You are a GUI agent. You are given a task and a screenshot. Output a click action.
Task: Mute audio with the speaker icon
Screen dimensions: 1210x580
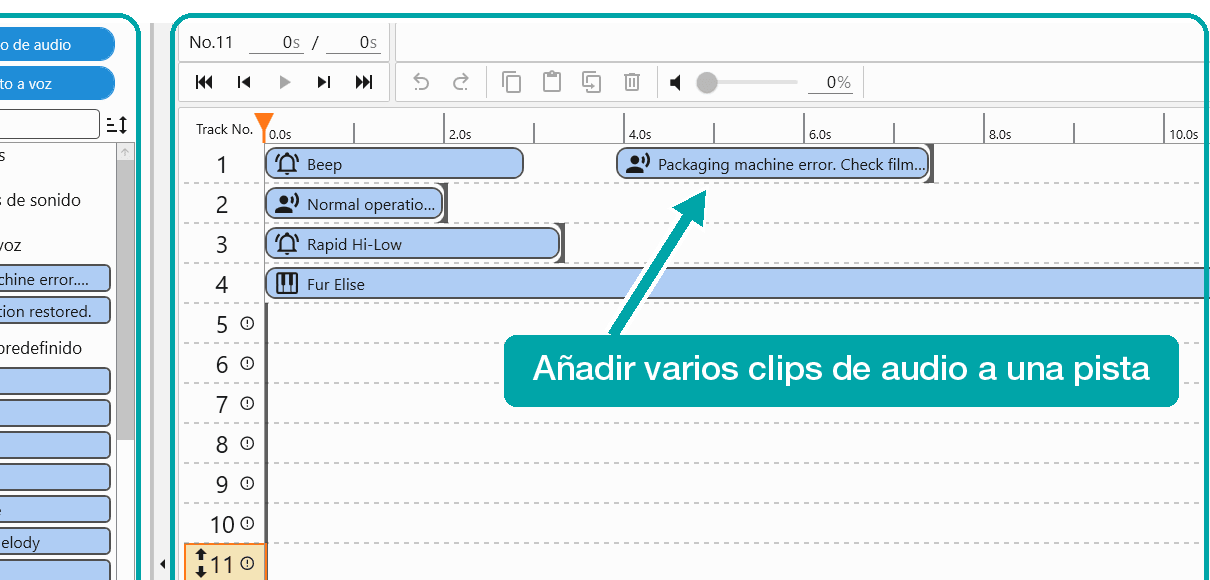(x=676, y=82)
